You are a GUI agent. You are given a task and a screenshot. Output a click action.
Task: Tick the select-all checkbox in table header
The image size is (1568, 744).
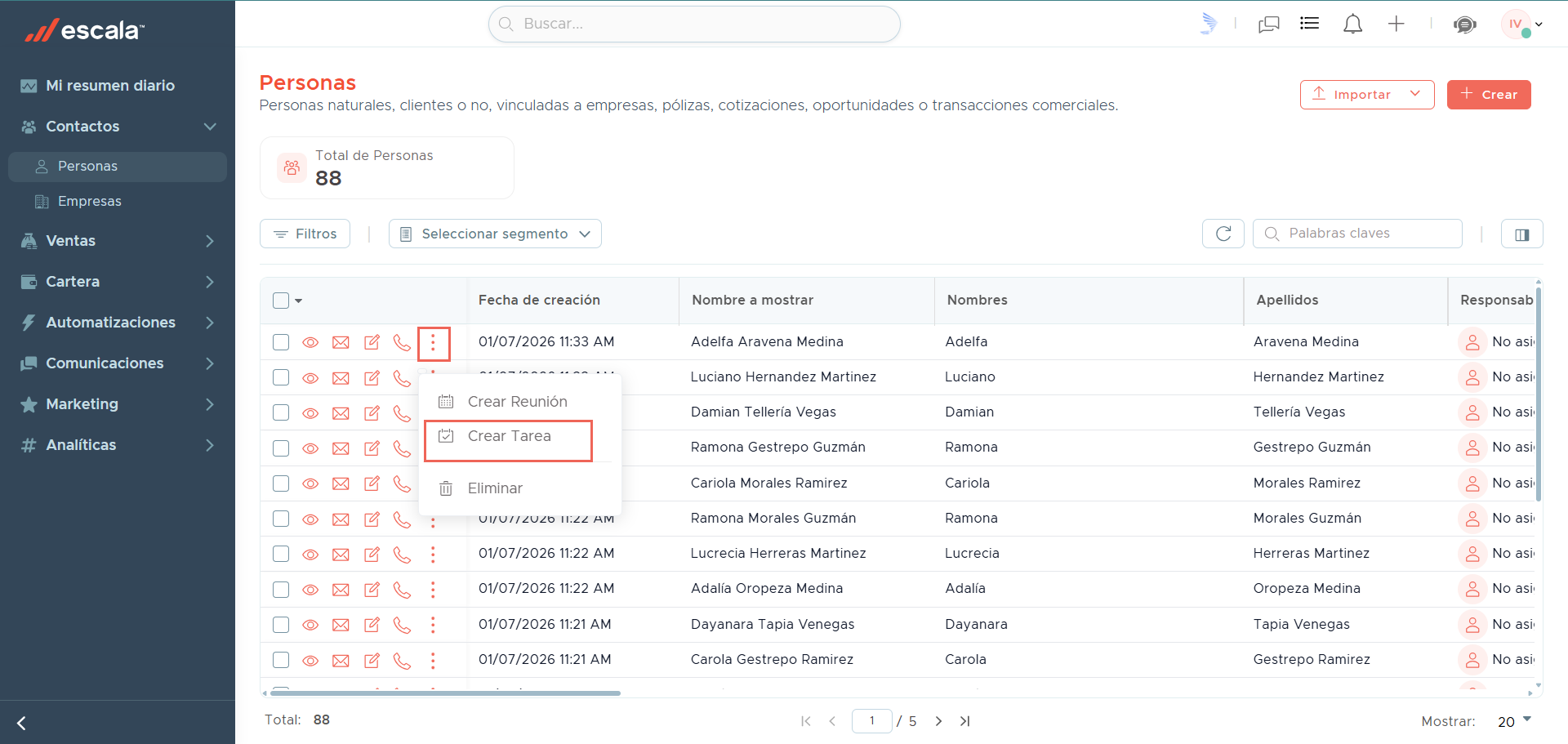click(281, 301)
